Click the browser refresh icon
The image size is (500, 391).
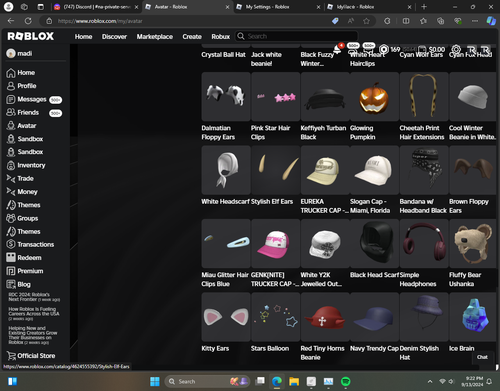28,21
